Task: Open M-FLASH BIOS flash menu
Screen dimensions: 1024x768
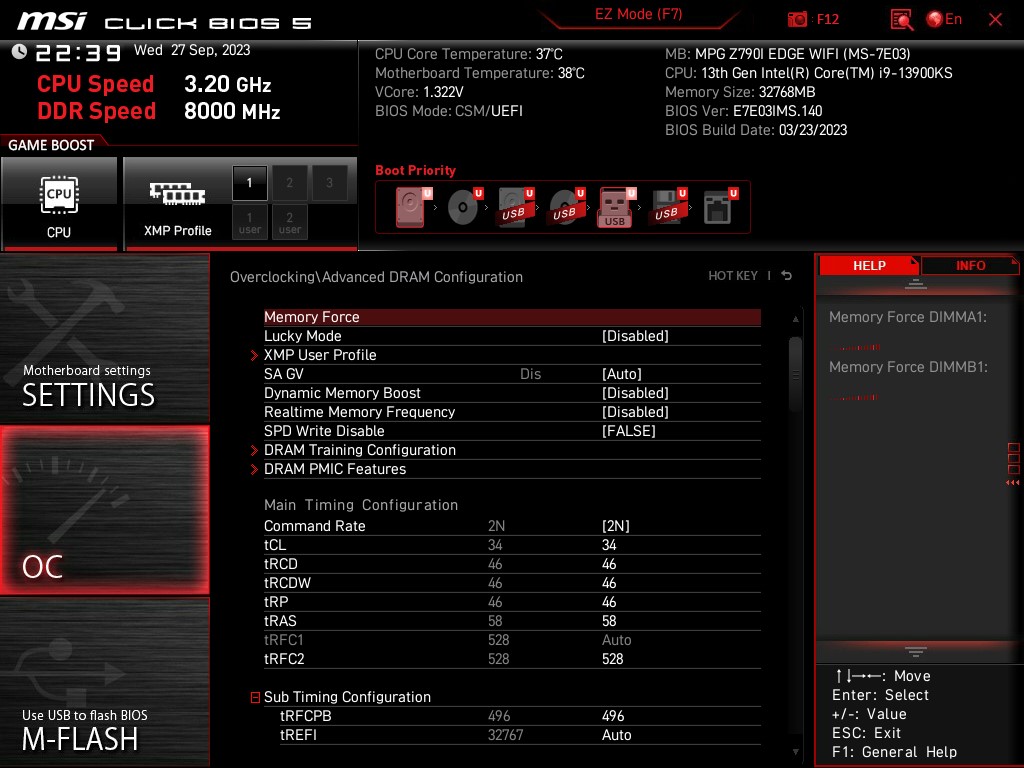Action: [104, 682]
